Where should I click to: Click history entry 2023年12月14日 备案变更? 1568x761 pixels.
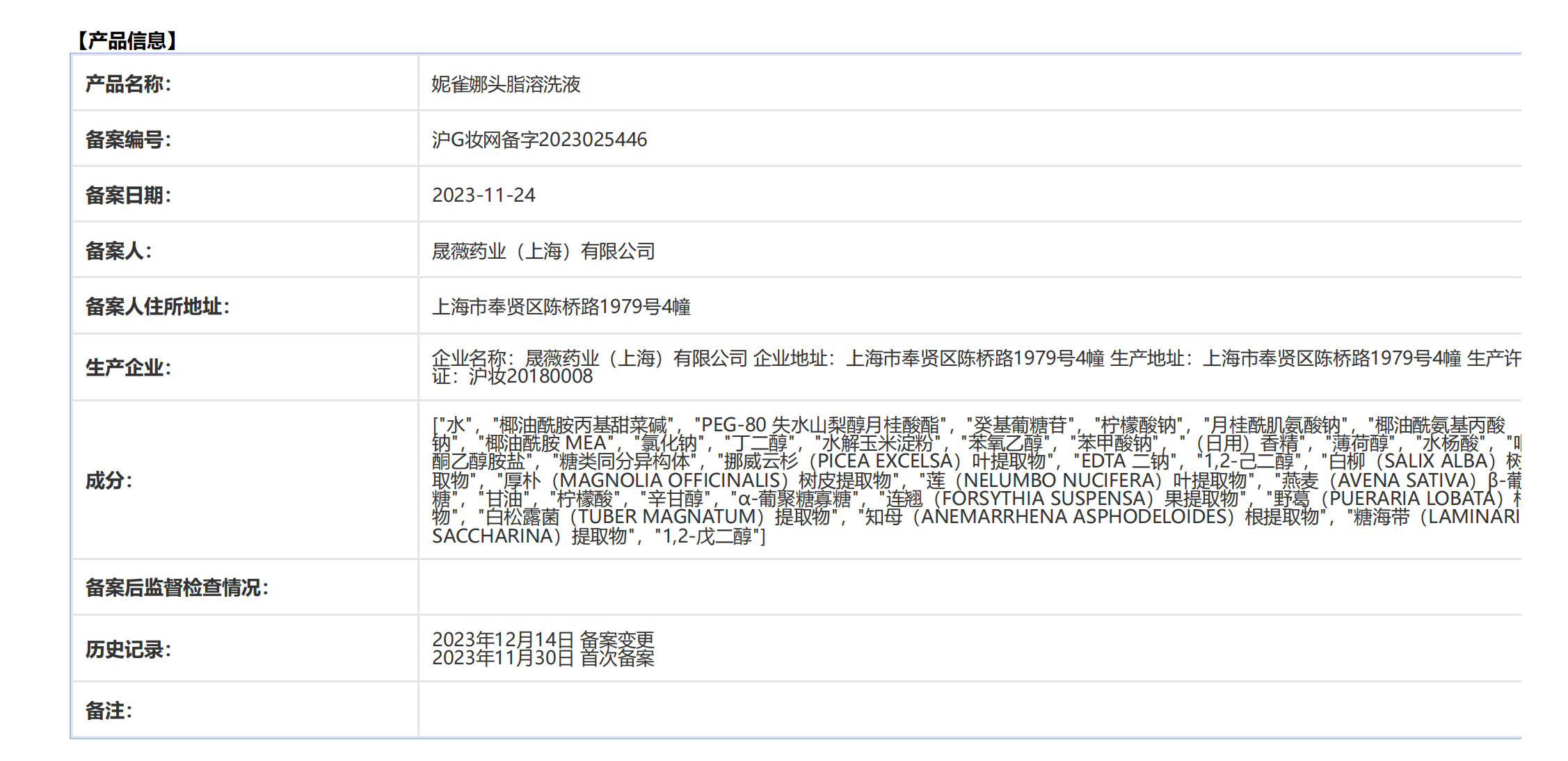pos(543,639)
